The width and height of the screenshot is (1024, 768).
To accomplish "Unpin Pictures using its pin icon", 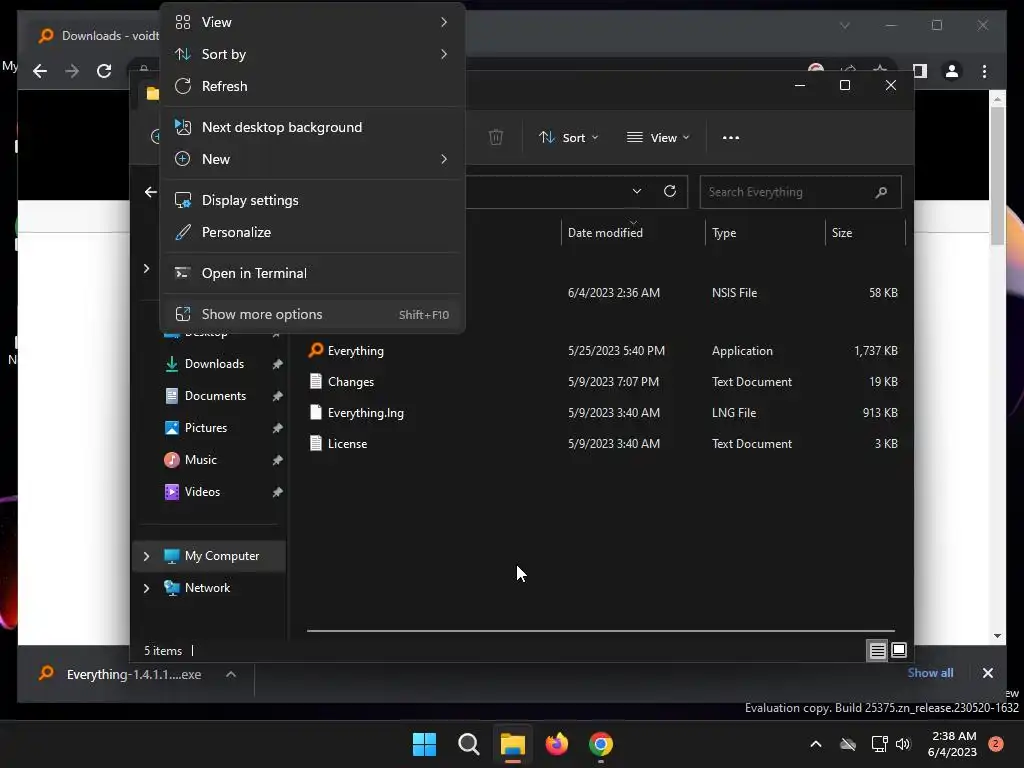I will [278, 428].
